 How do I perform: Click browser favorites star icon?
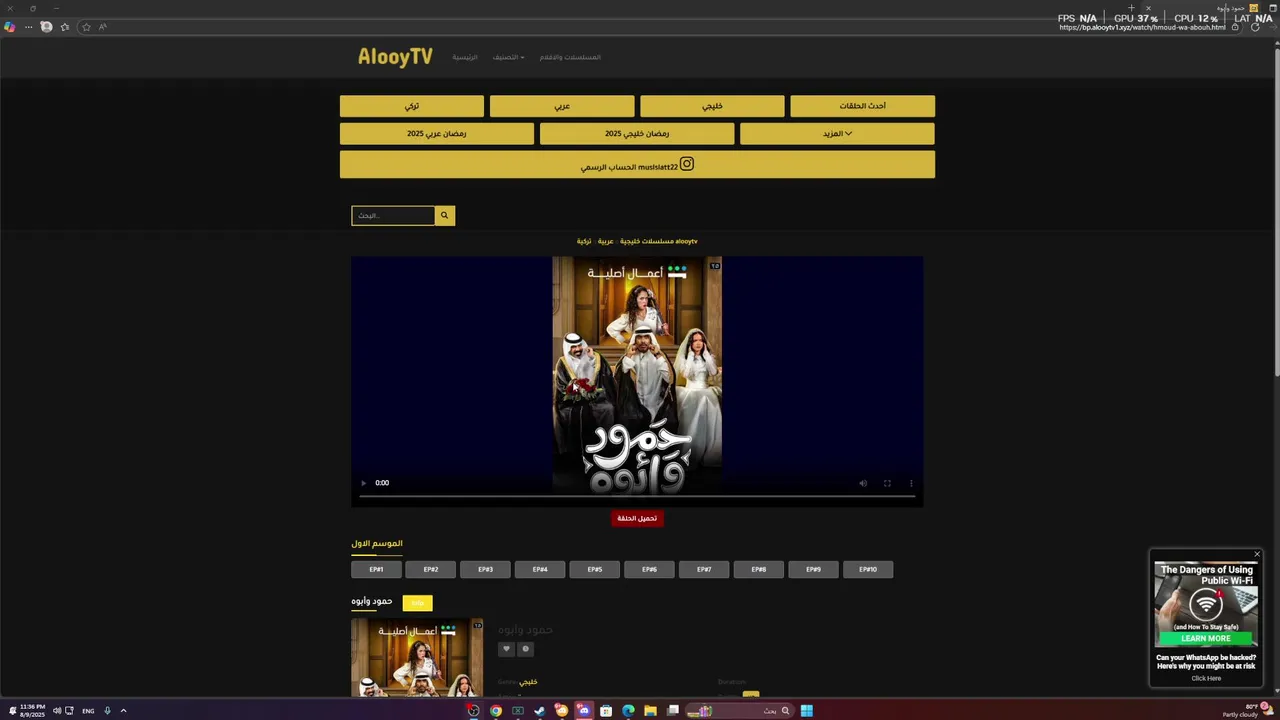(x=86, y=27)
